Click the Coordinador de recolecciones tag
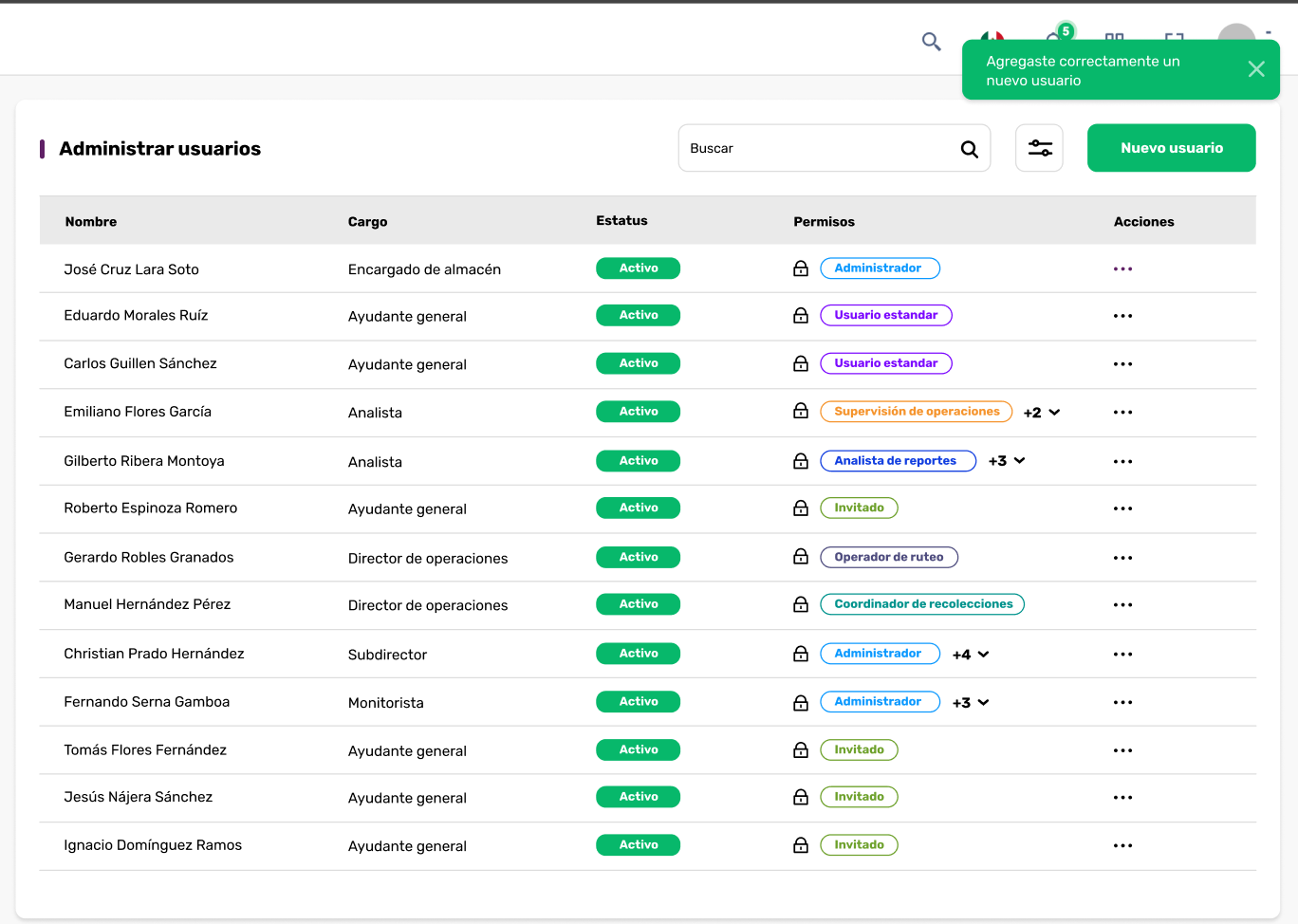Viewport: 1298px width, 924px height. (922, 604)
